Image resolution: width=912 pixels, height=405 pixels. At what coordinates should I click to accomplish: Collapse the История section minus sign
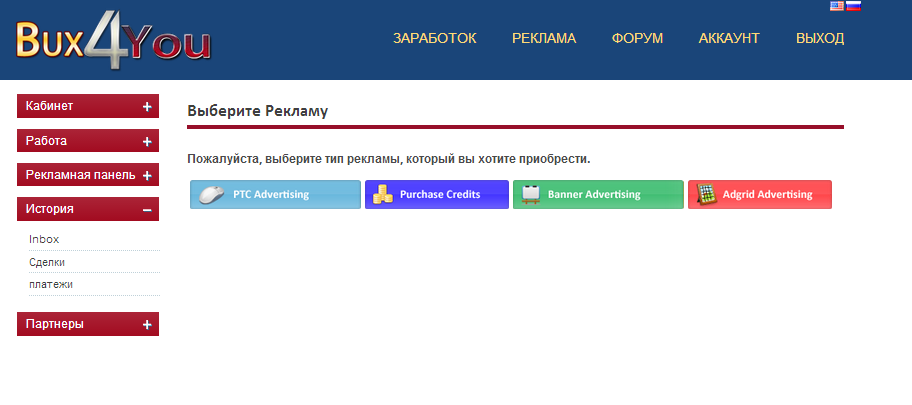tap(147, 209)
